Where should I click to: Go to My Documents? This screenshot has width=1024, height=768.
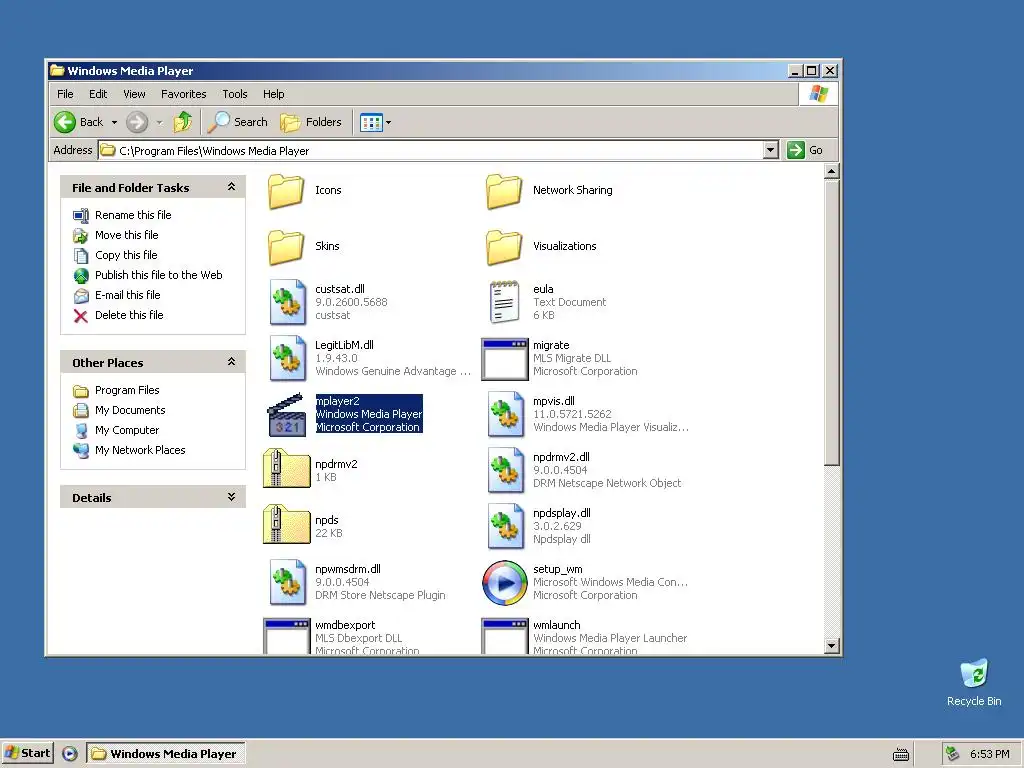130,410
